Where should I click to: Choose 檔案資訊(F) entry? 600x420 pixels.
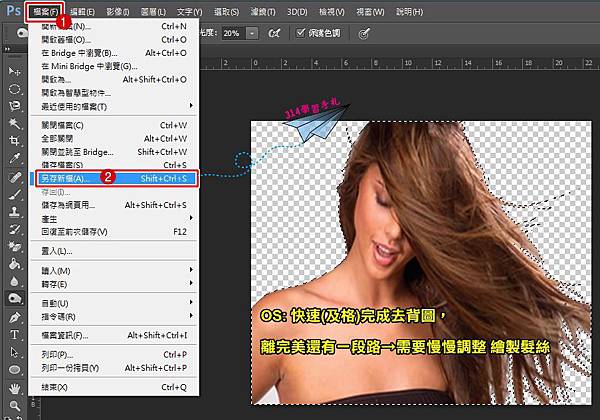point(114,335)
